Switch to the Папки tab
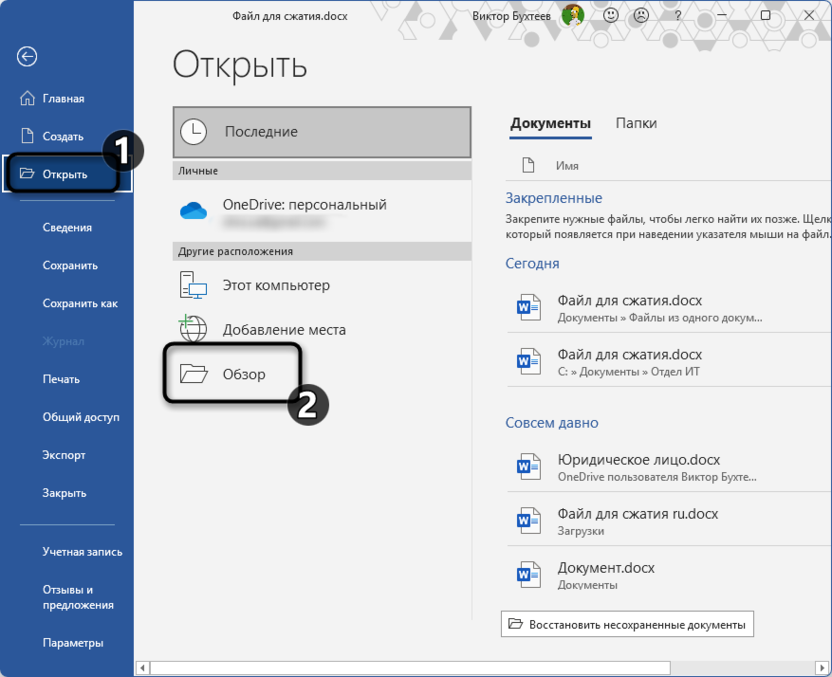 [636, 122]
